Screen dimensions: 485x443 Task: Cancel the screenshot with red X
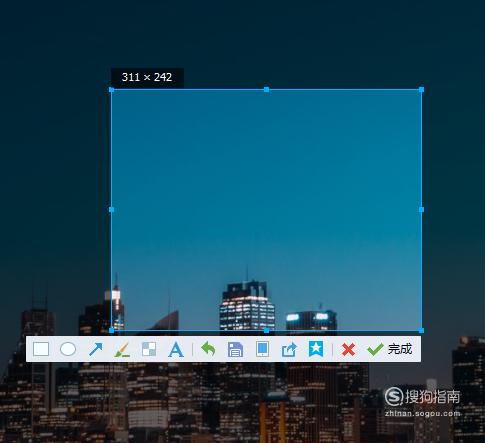click(348, 350)
